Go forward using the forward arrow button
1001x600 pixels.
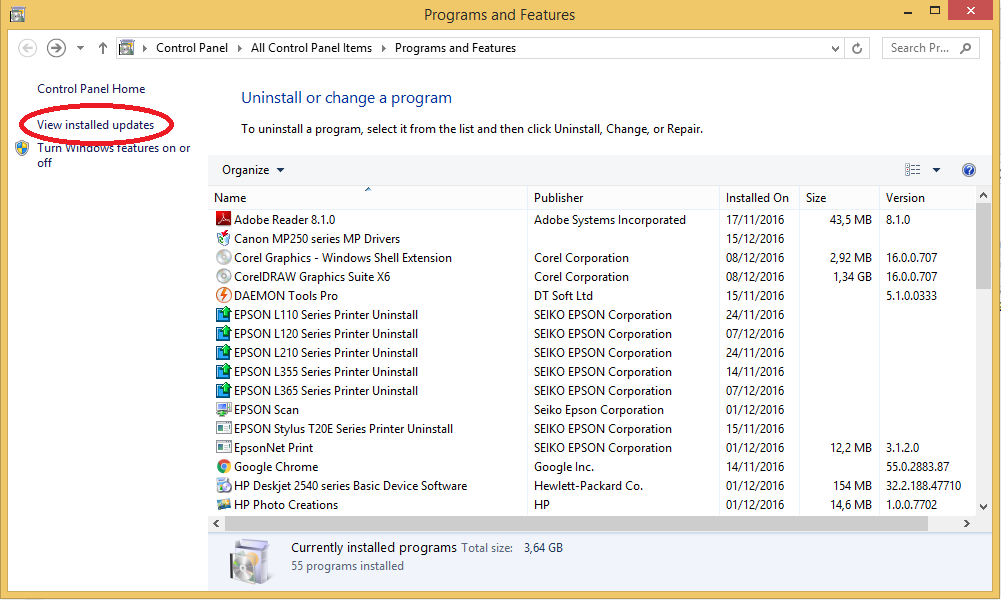click(x=56, y=48)
